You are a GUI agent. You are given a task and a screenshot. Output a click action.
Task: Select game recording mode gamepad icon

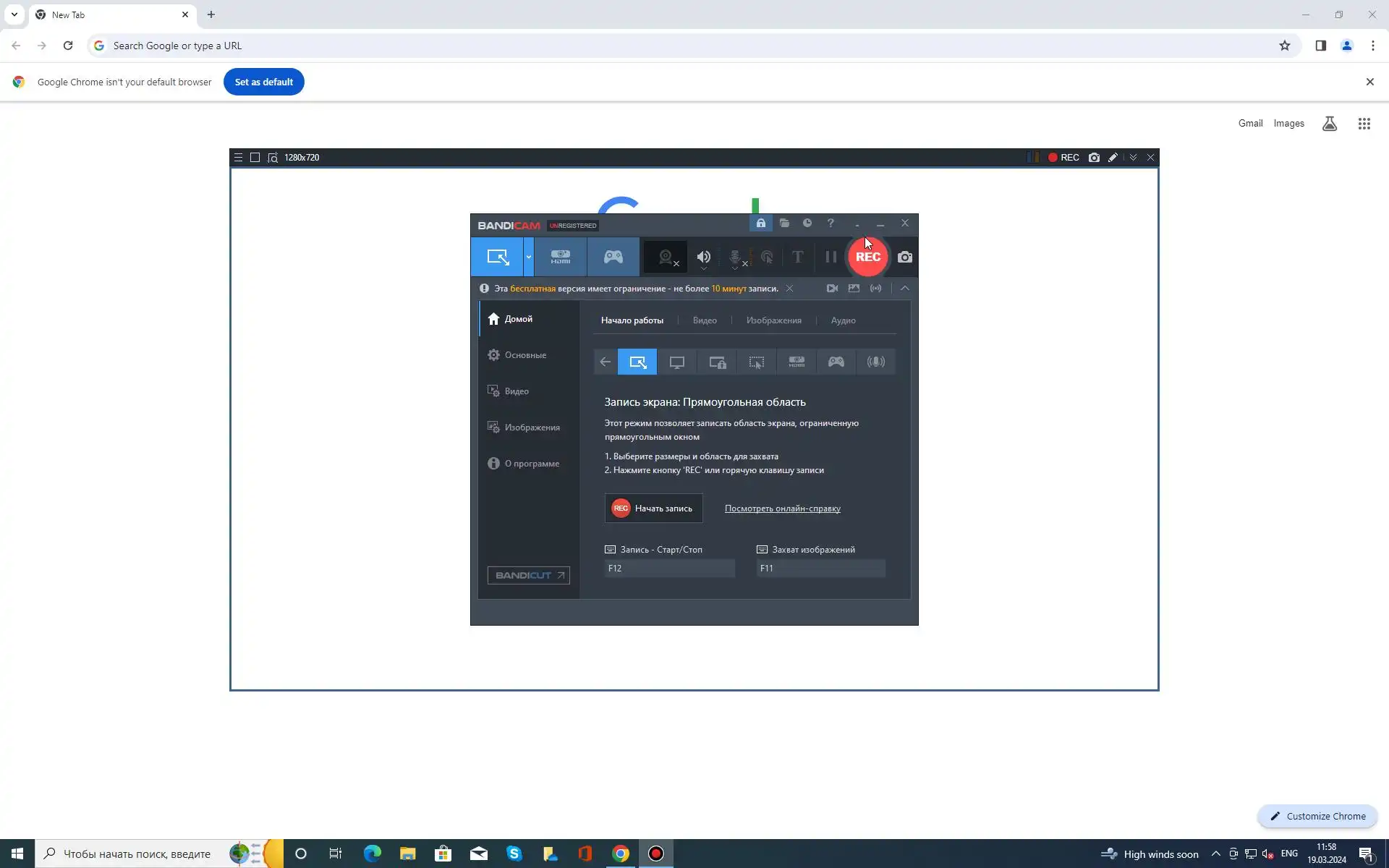pyautogui.click(x=613, y=257)
